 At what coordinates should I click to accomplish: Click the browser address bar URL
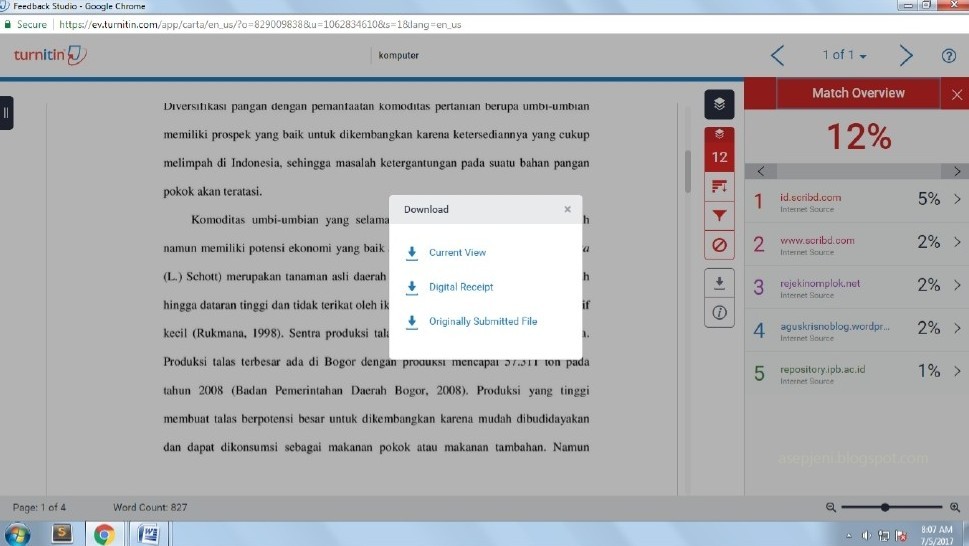260,25
